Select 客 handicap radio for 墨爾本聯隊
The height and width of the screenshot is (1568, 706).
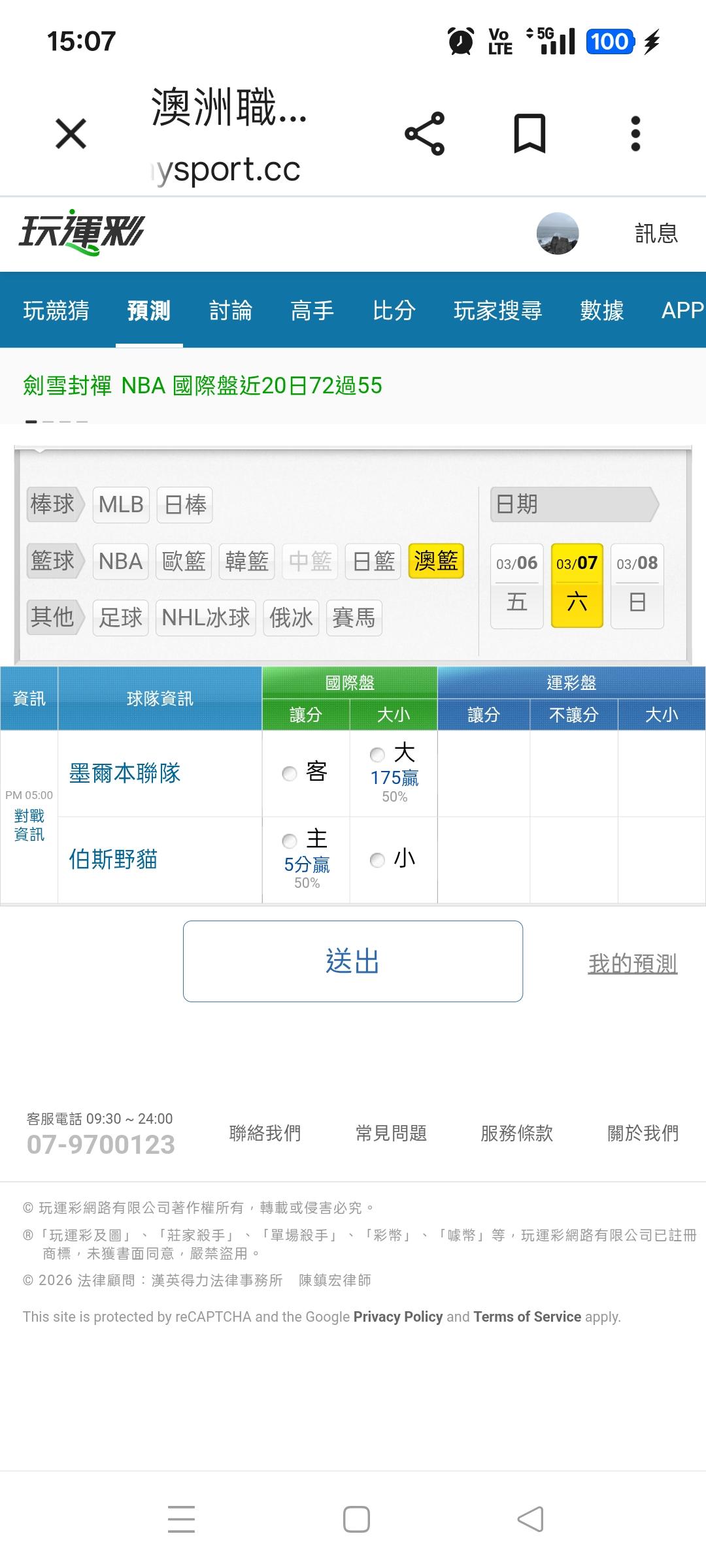tap(290, 774)
